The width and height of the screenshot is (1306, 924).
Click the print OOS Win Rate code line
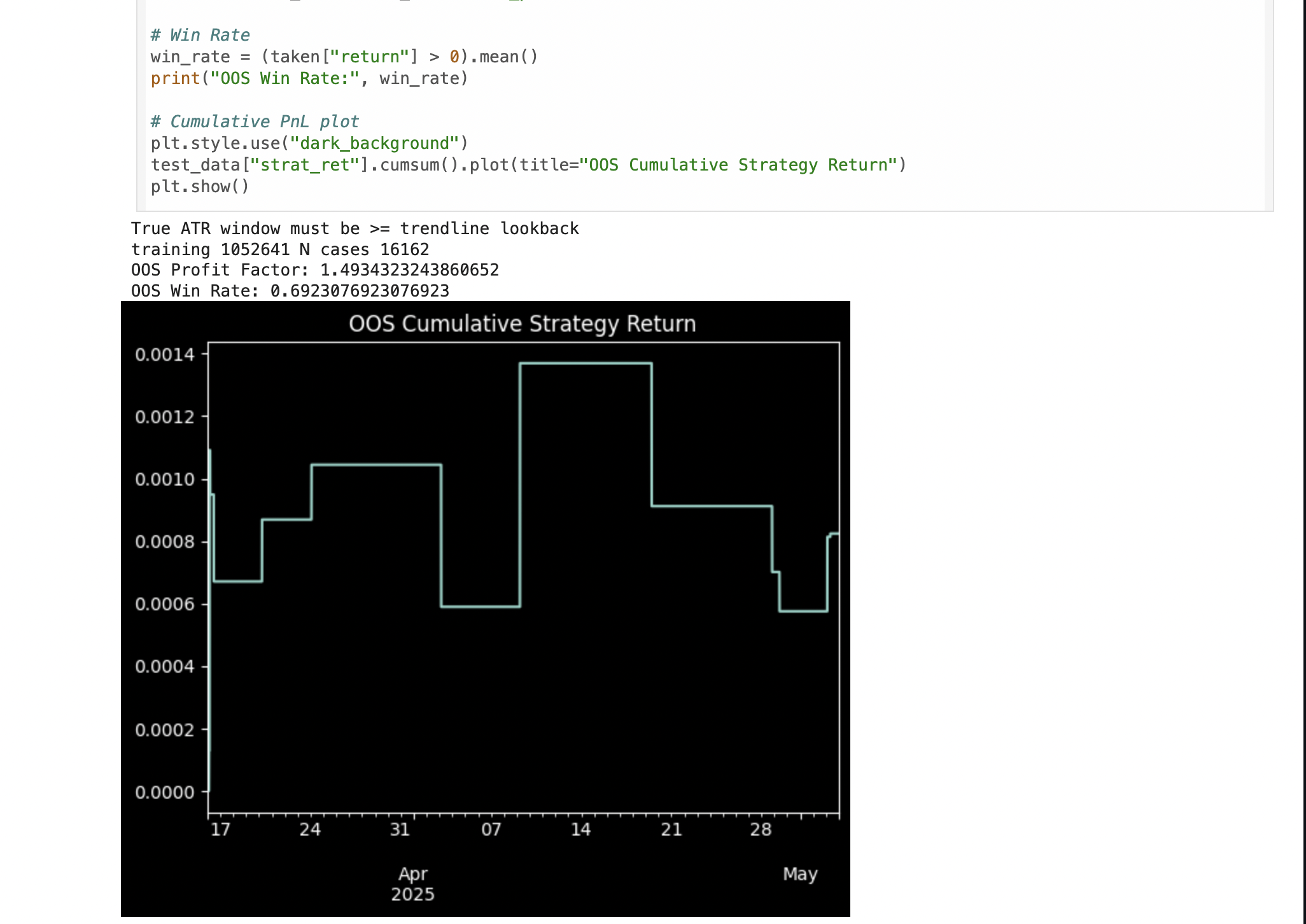pos(309,78)
